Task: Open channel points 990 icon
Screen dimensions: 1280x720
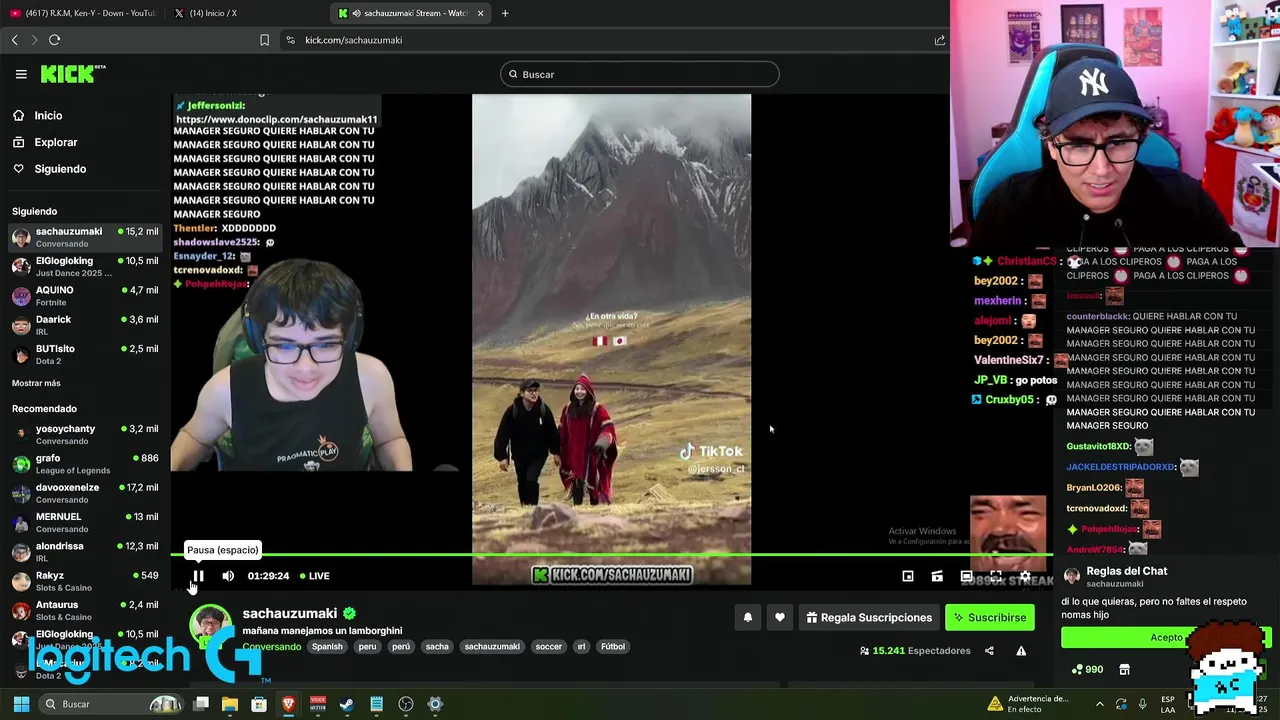Action: 1087,670
